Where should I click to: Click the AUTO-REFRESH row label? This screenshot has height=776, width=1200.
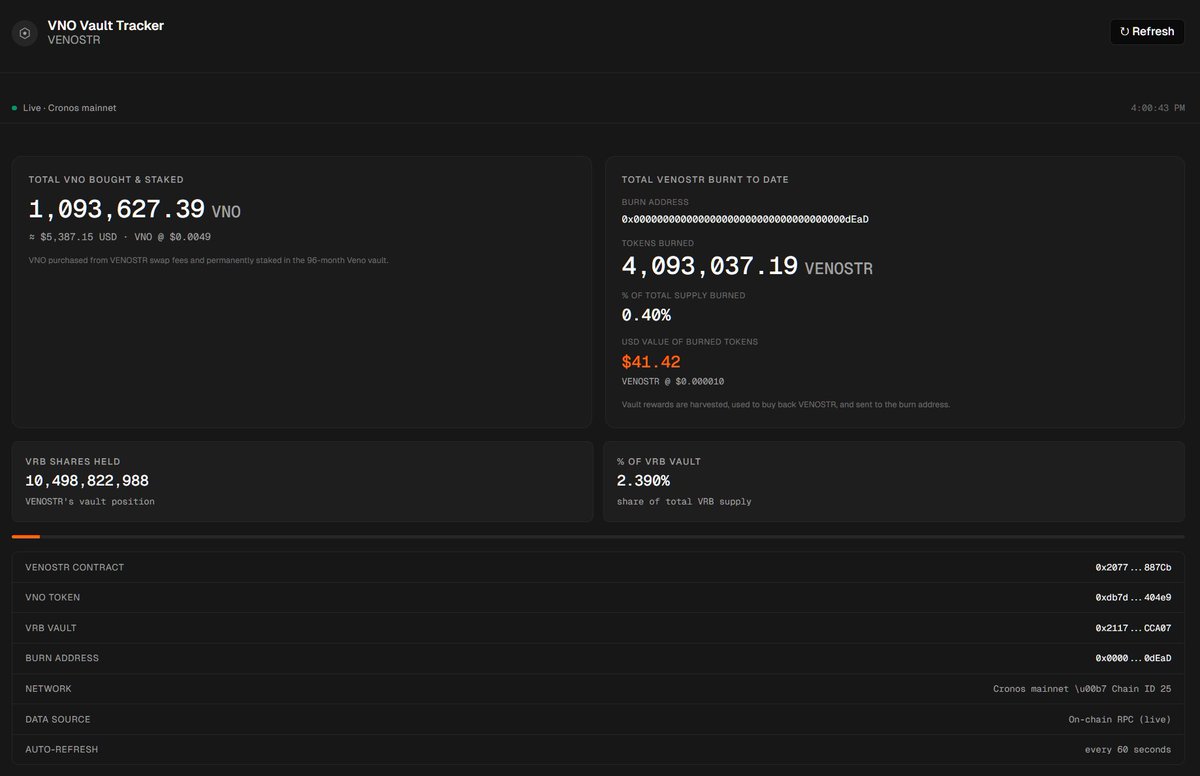[62, 749]
